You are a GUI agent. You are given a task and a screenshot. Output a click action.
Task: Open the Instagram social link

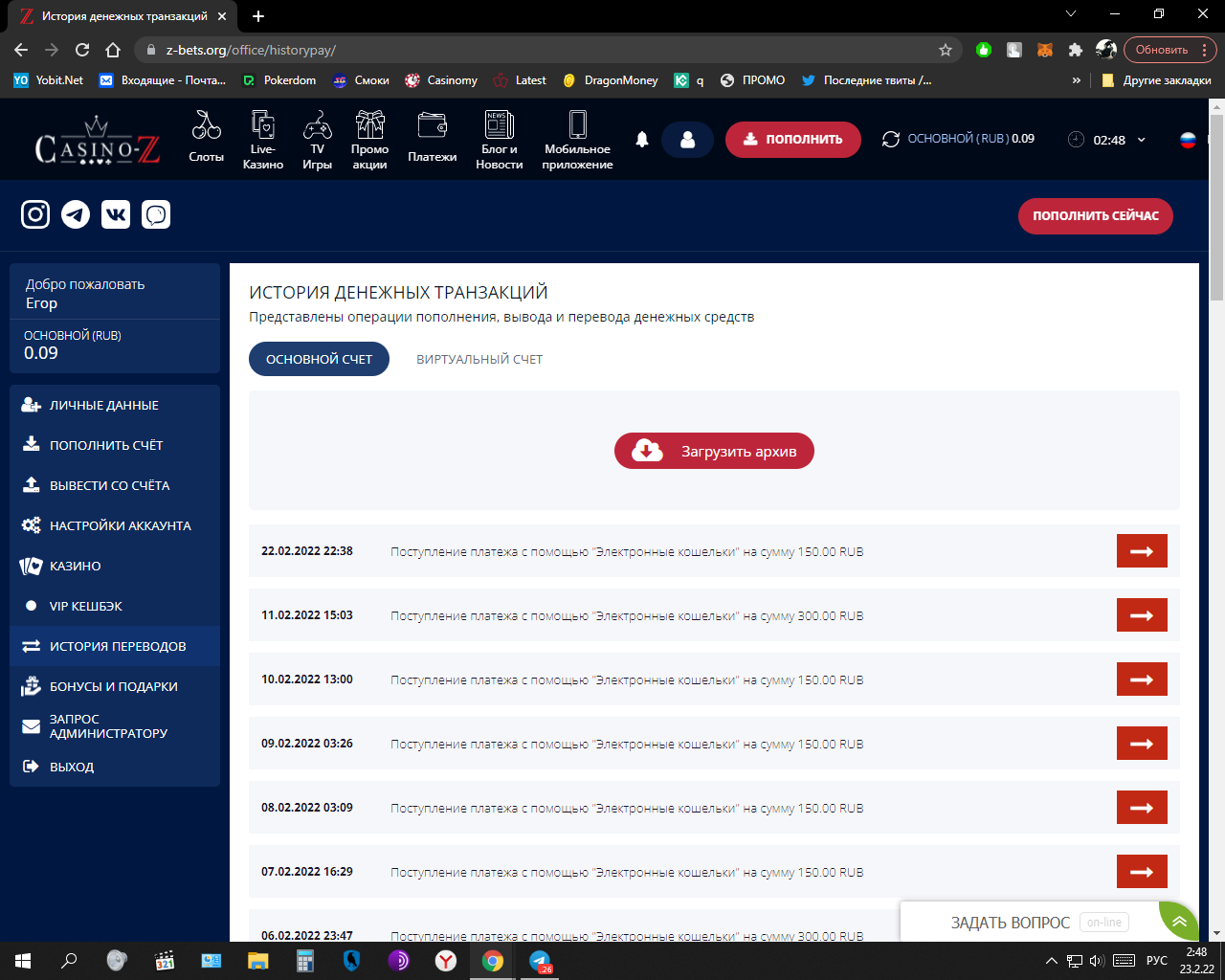[x=35, y=214]
